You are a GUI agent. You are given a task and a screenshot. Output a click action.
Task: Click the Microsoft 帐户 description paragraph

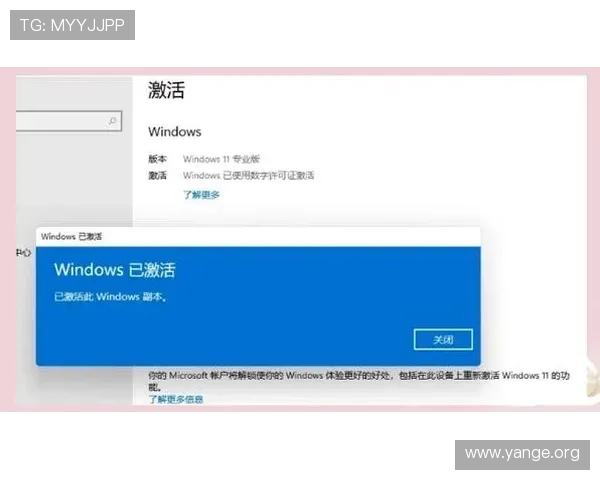pyautogui.click(x=359, y=380)
